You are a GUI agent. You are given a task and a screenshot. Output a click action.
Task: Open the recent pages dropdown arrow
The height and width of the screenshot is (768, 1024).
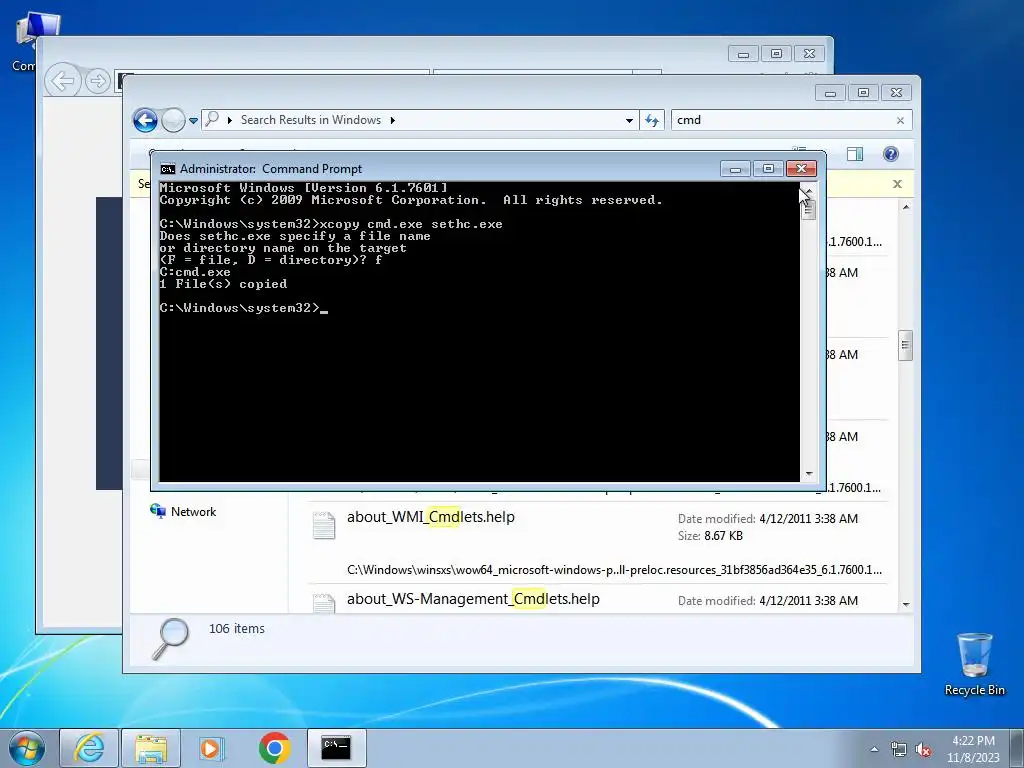pyautogui.click(x=193, y=121)
